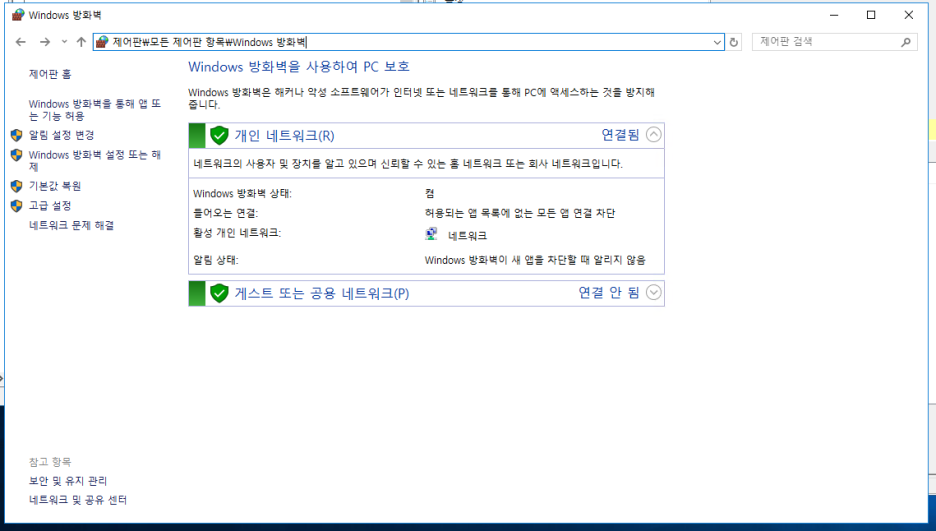Image resolution: width=936 pixels, height=531 pixels.
Task: Open Windows 방화벽 설정 또는 해제 link
Action: pyautogui.click(x=95, y=160)
